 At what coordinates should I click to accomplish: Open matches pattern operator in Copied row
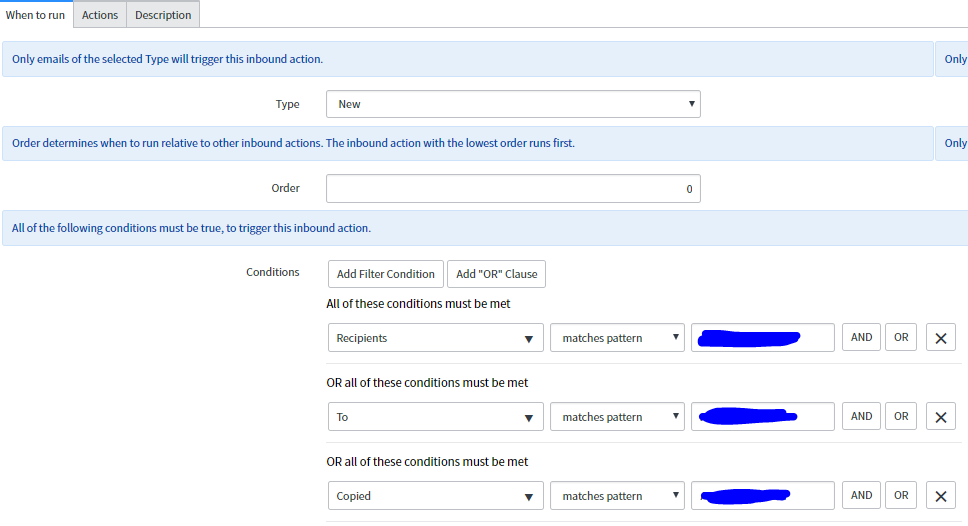[x=617, y=496]
